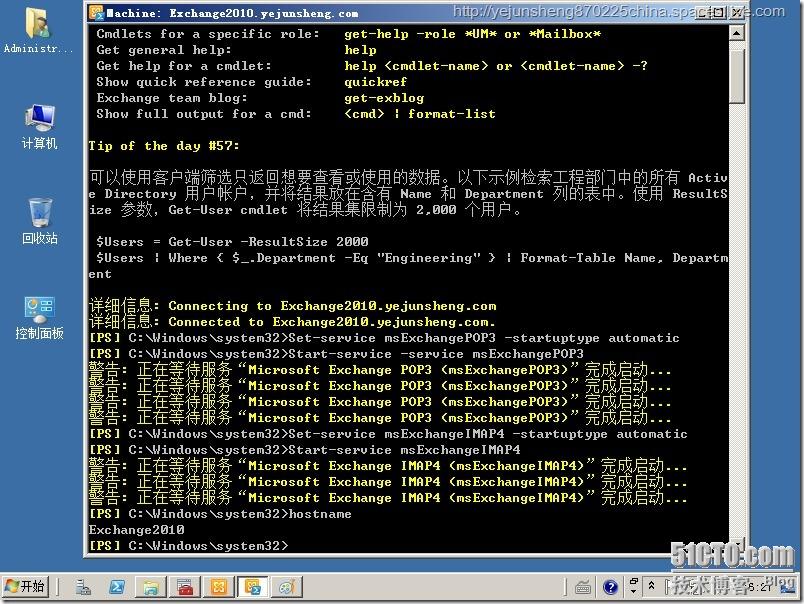Click the 'quickref' command text
This screenshot has height=604, width=804.
click(375, 82)
